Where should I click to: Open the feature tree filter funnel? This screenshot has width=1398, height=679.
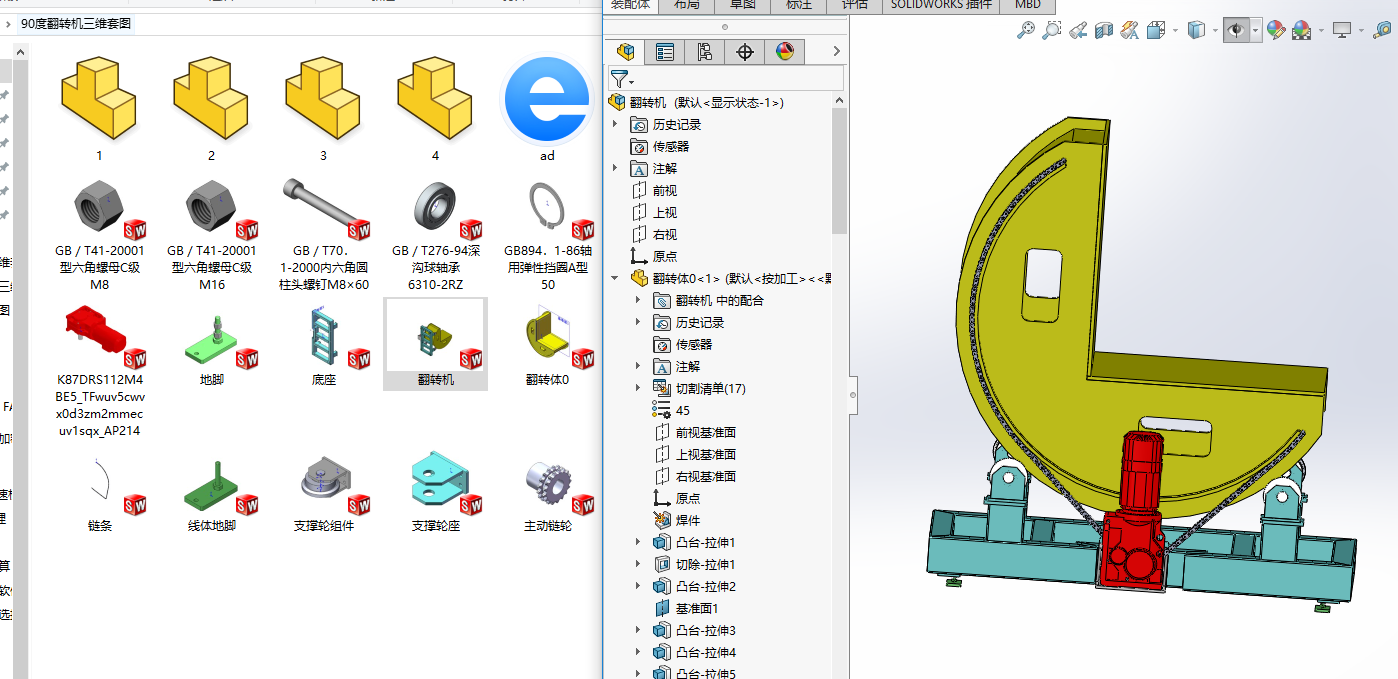click(620, 78)
